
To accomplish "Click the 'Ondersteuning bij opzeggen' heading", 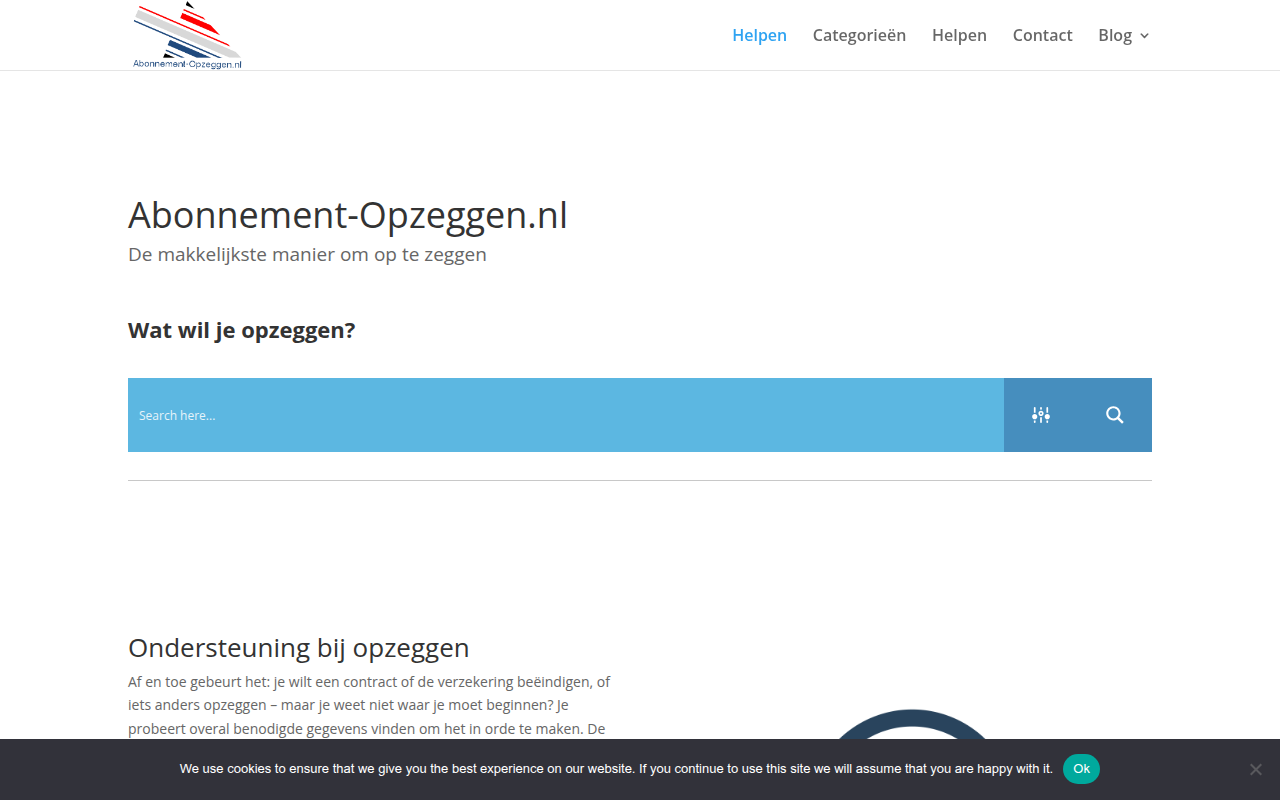I will (x=299, y=648).
